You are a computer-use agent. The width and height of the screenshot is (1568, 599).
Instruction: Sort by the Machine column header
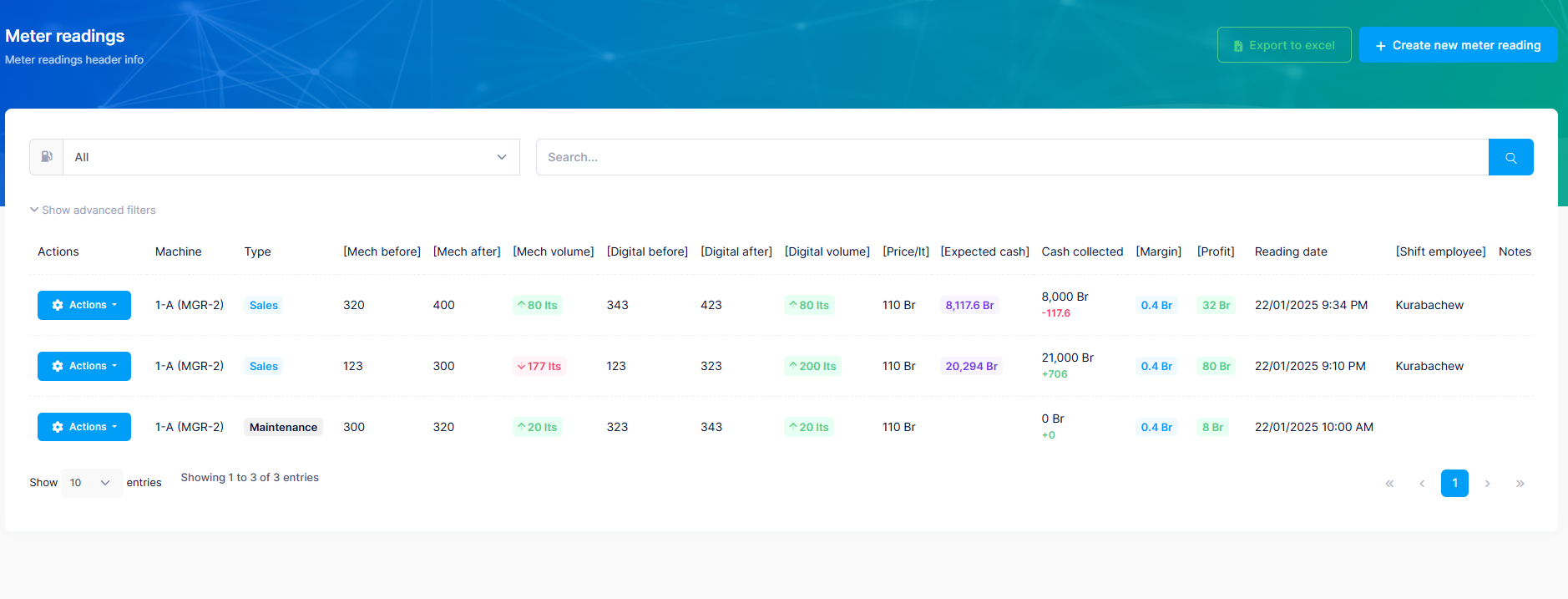[x=178, y=251]
